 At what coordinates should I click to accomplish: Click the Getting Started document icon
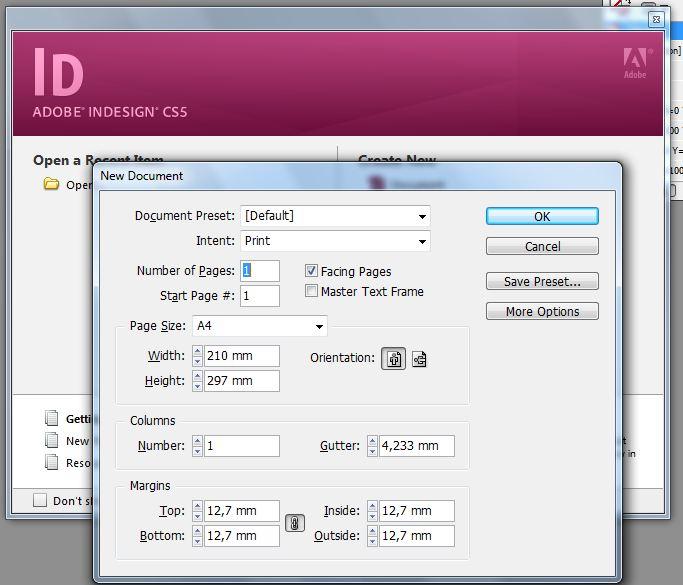point(51,418)
